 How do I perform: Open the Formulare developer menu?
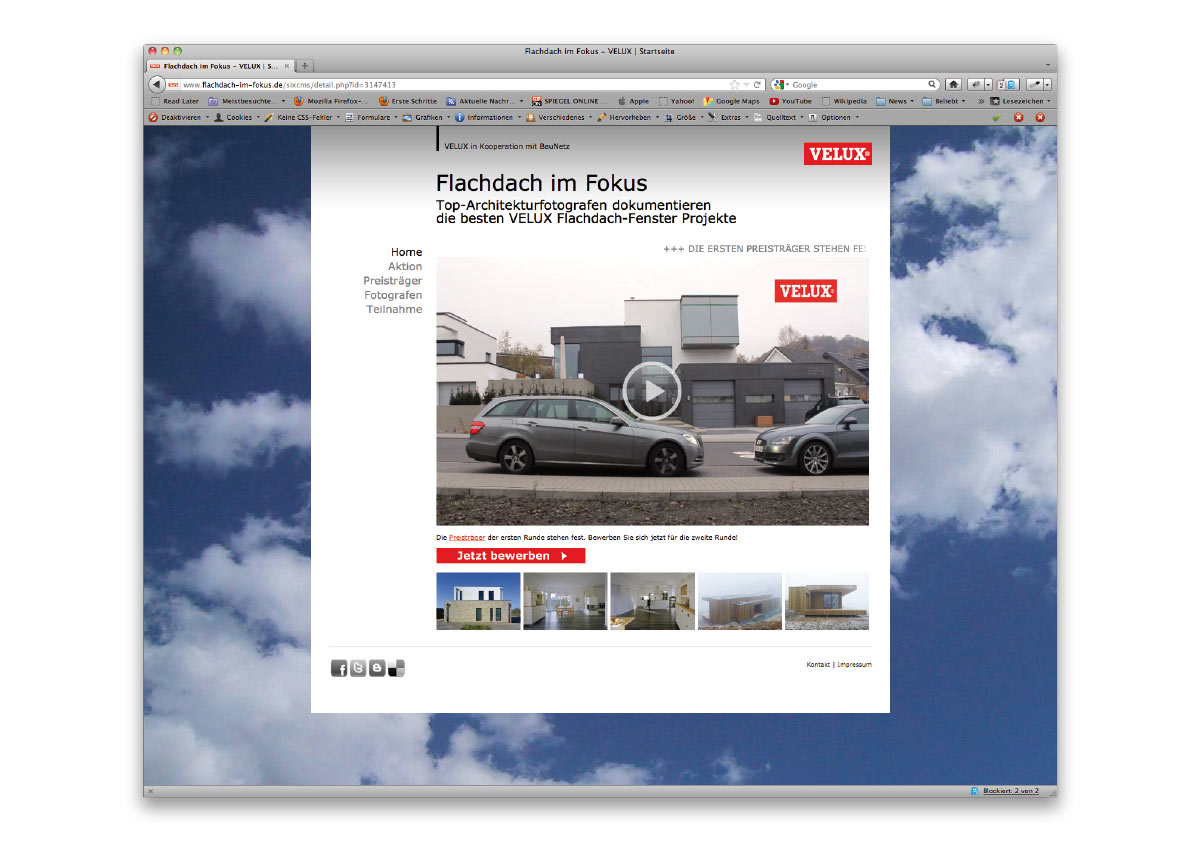coord(371,117)
